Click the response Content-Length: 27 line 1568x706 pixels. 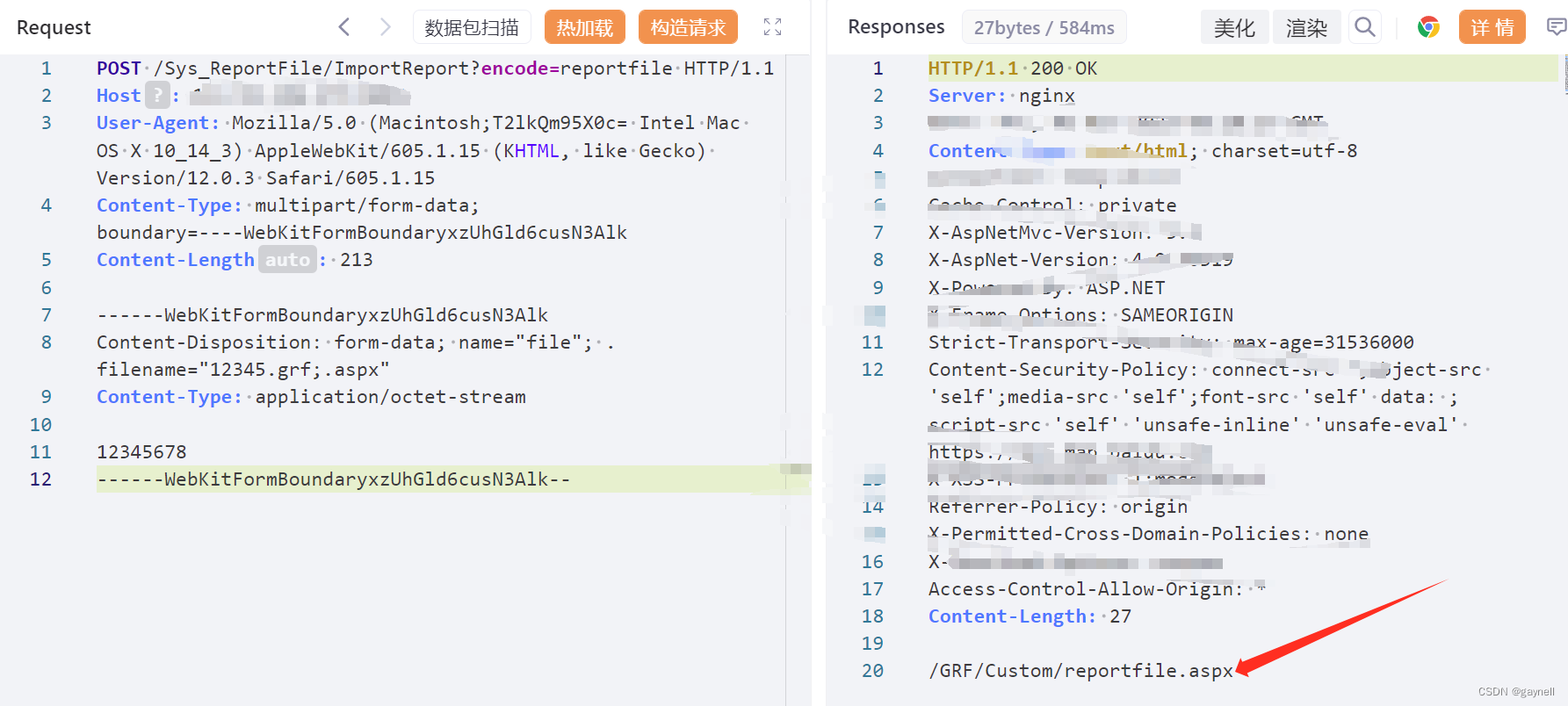click(1030, 616)
